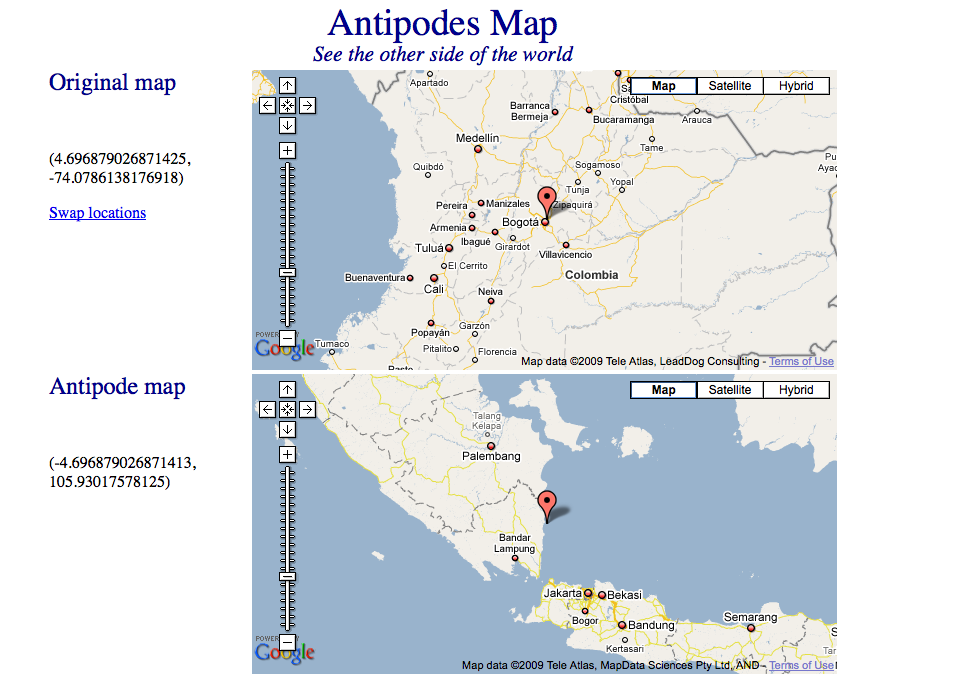
Task: Zoom in on the antipode map
Action: pos(287,454)
